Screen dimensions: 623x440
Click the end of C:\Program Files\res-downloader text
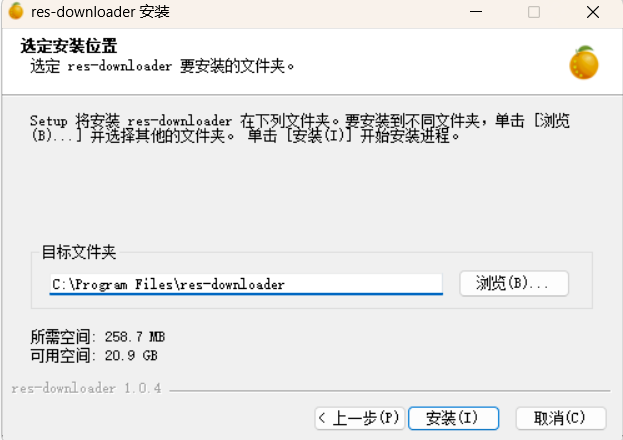pyautogui.click(x=284, y=285)
